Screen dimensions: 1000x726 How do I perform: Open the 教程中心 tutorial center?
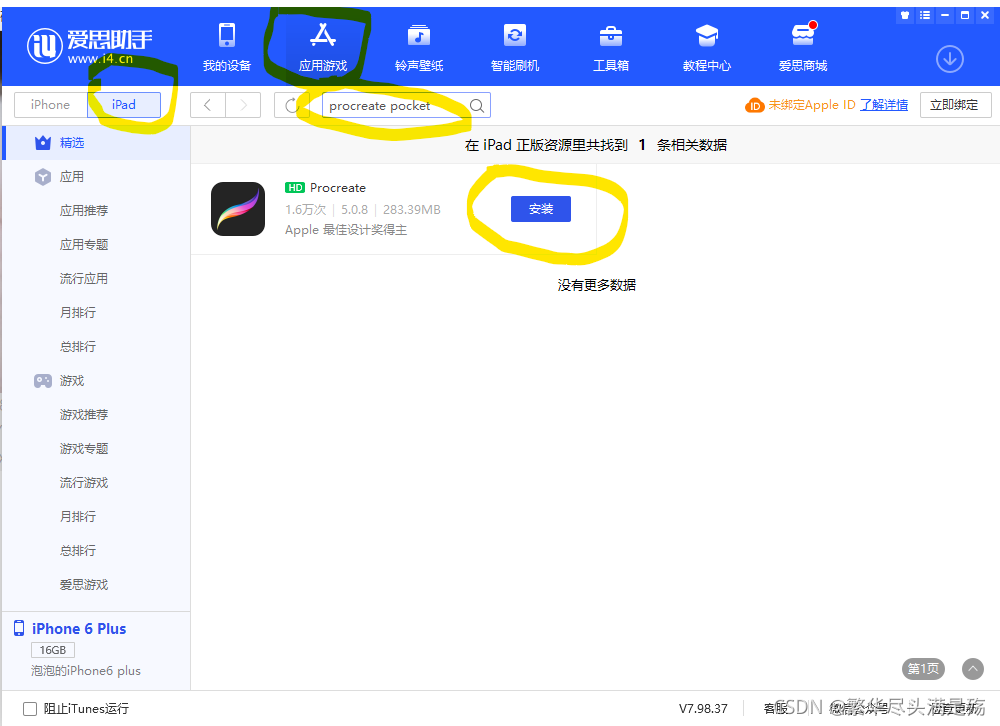707,47
